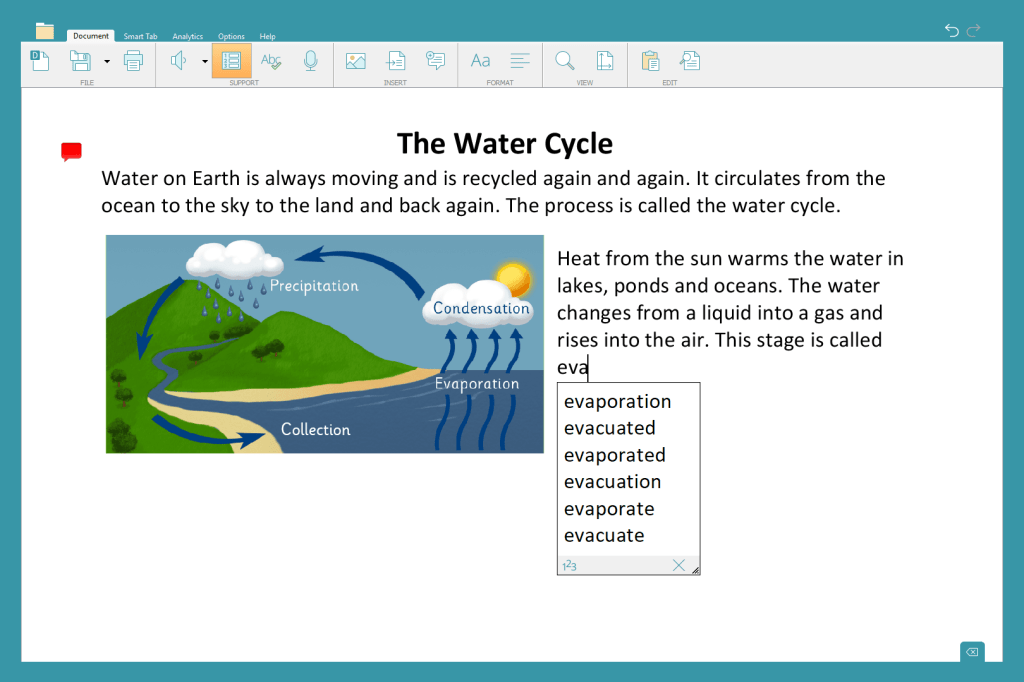Toggle the highlighted word prediction button
This screenshot has width=1024, height=682.
point(231,61)
